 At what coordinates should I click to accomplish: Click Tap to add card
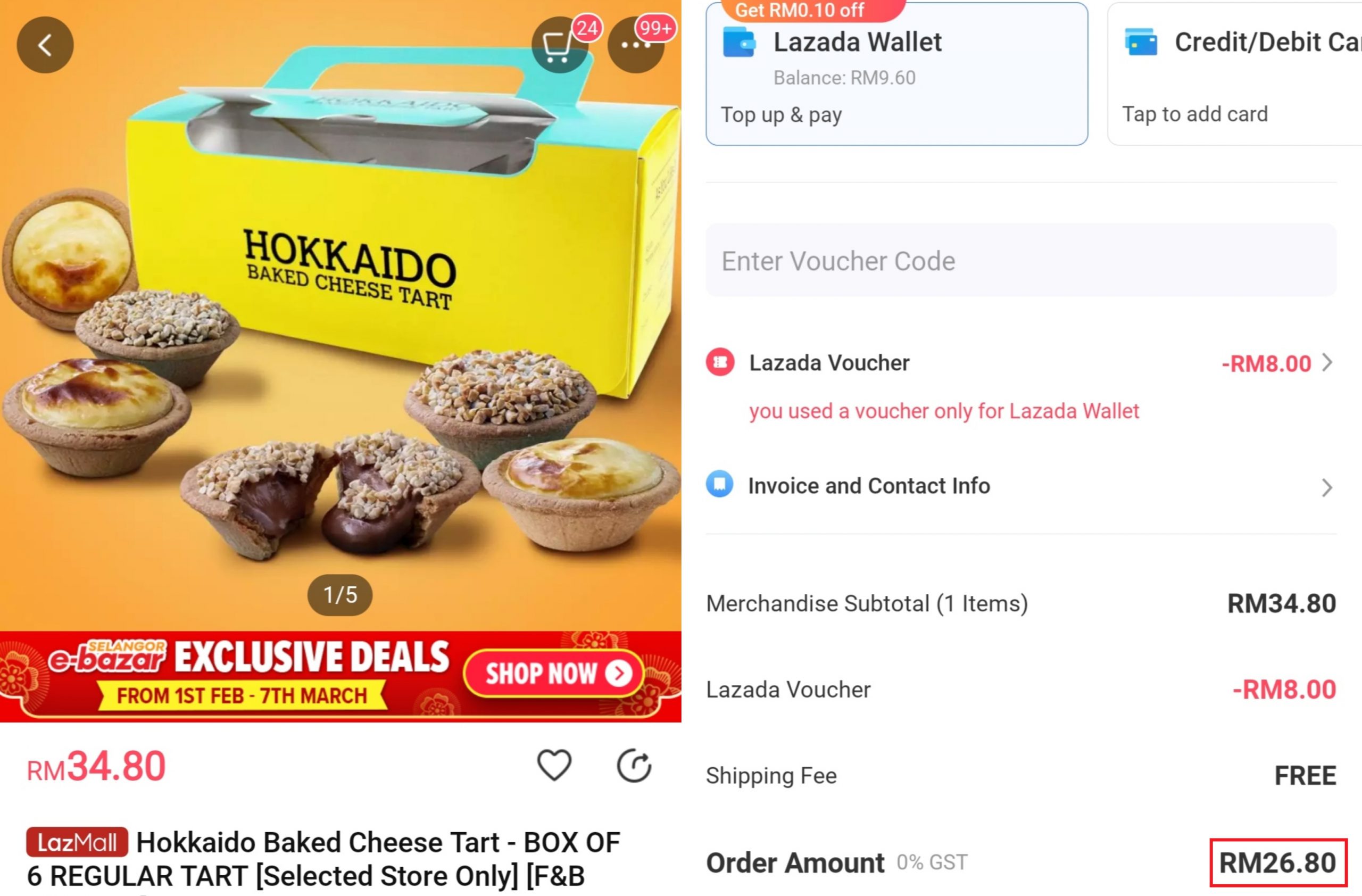(x=1195, y=114)
